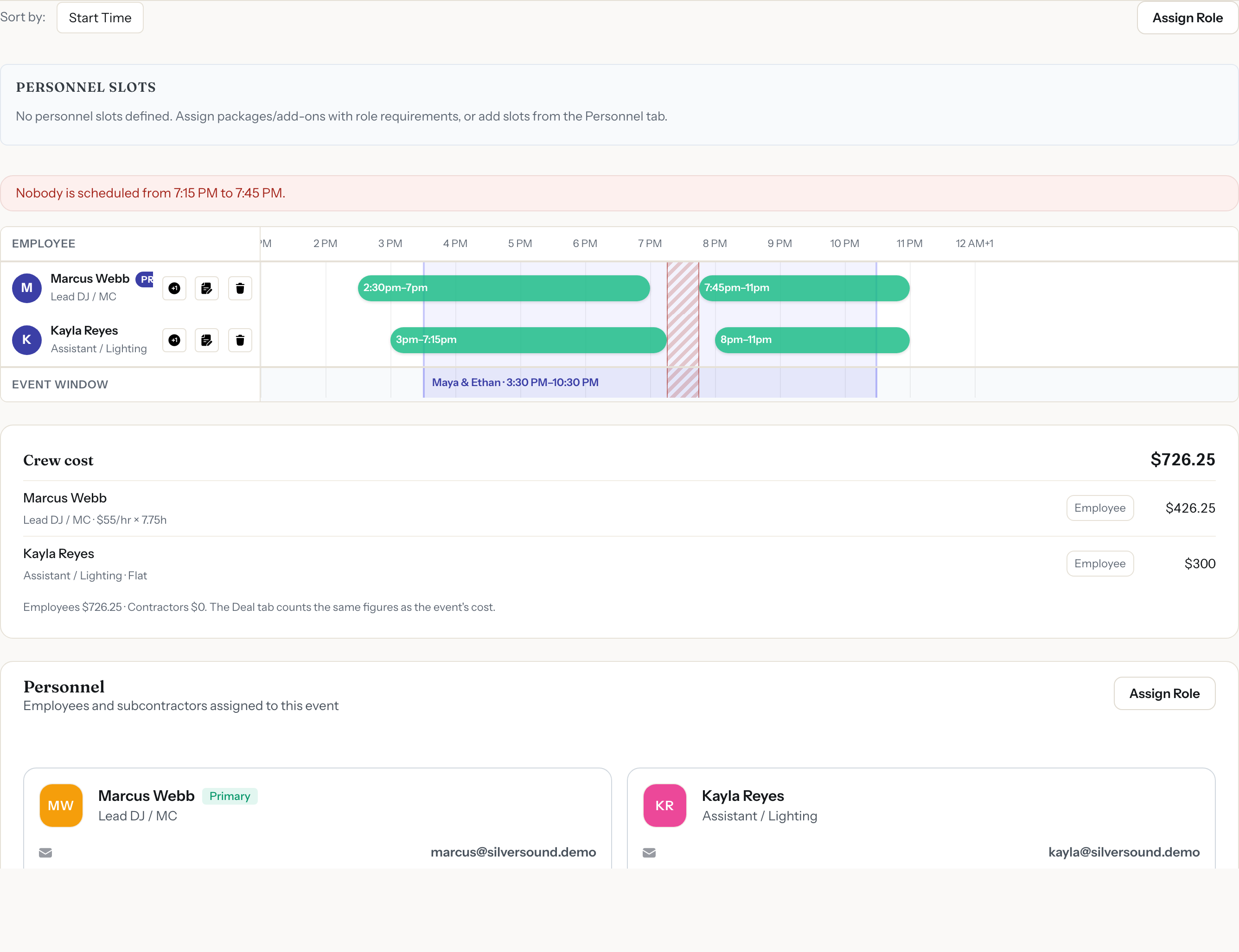The width and height of the screenshot is (1239, 952).
Task: Click Kayla Reyes' name in the crew cost list
Action: (x=58, y=553)
